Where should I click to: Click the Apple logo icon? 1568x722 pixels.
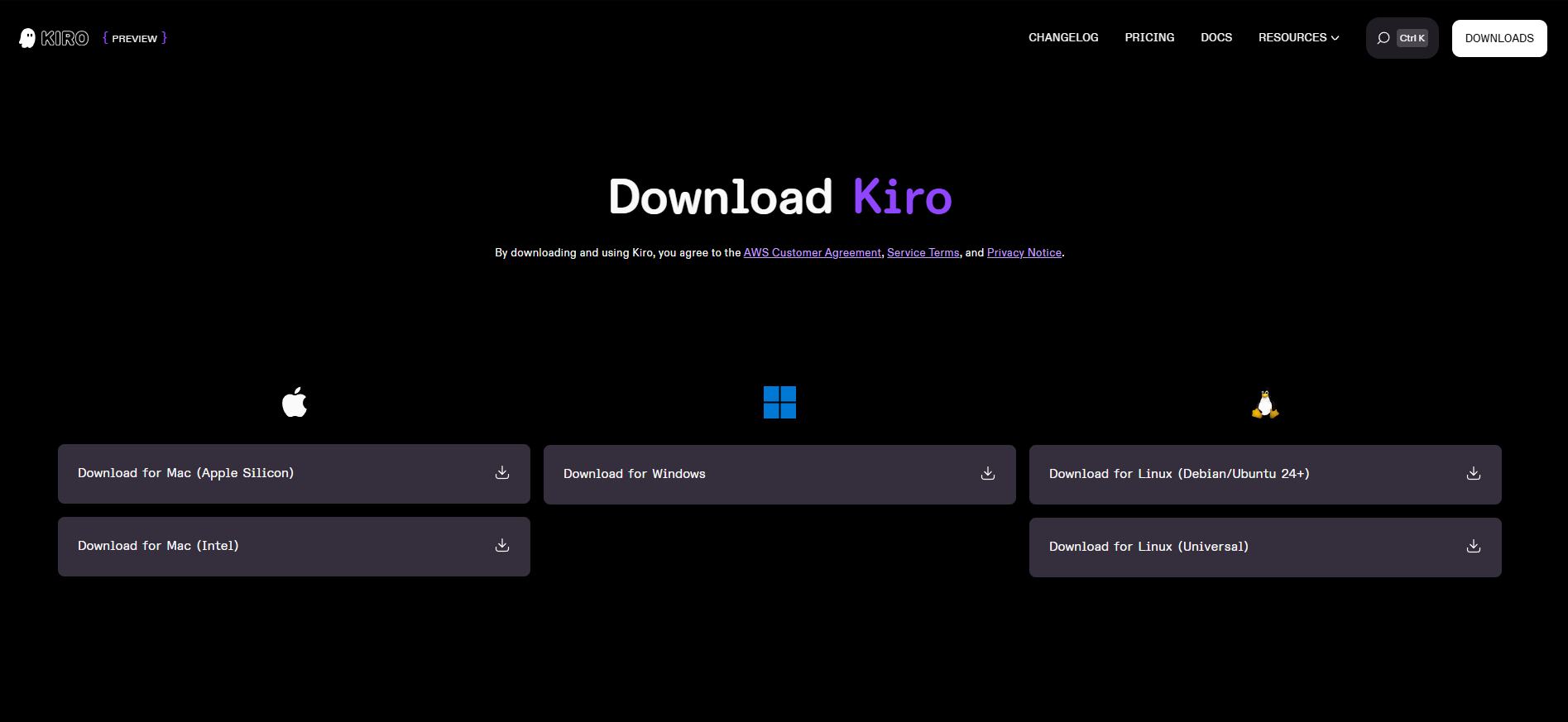pyautogui.click(x=295, y=403)
